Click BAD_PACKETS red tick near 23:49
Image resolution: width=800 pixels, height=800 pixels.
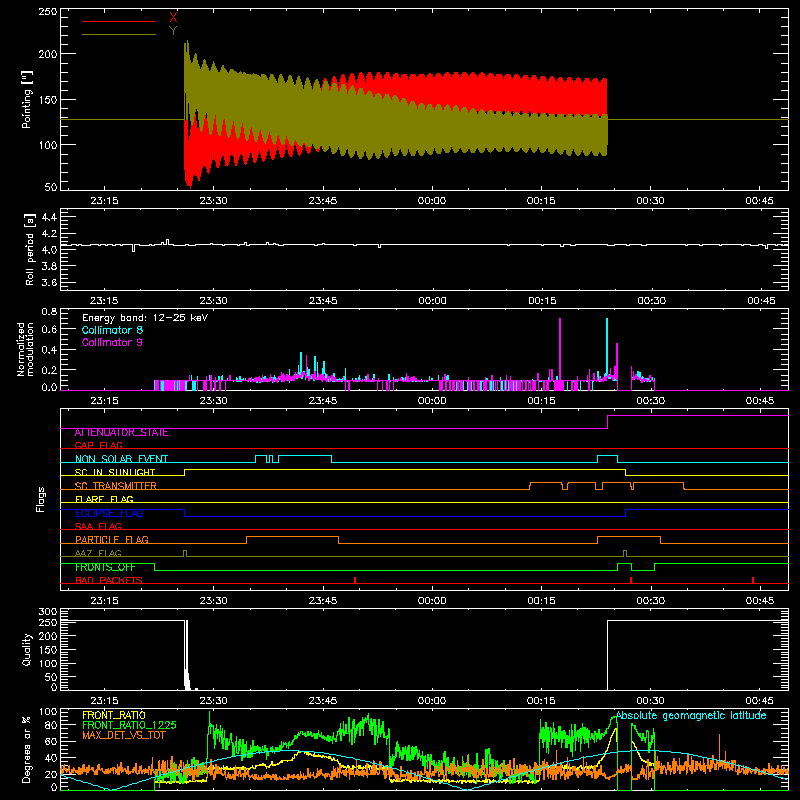pyautogui.click(x=355, y=580)
